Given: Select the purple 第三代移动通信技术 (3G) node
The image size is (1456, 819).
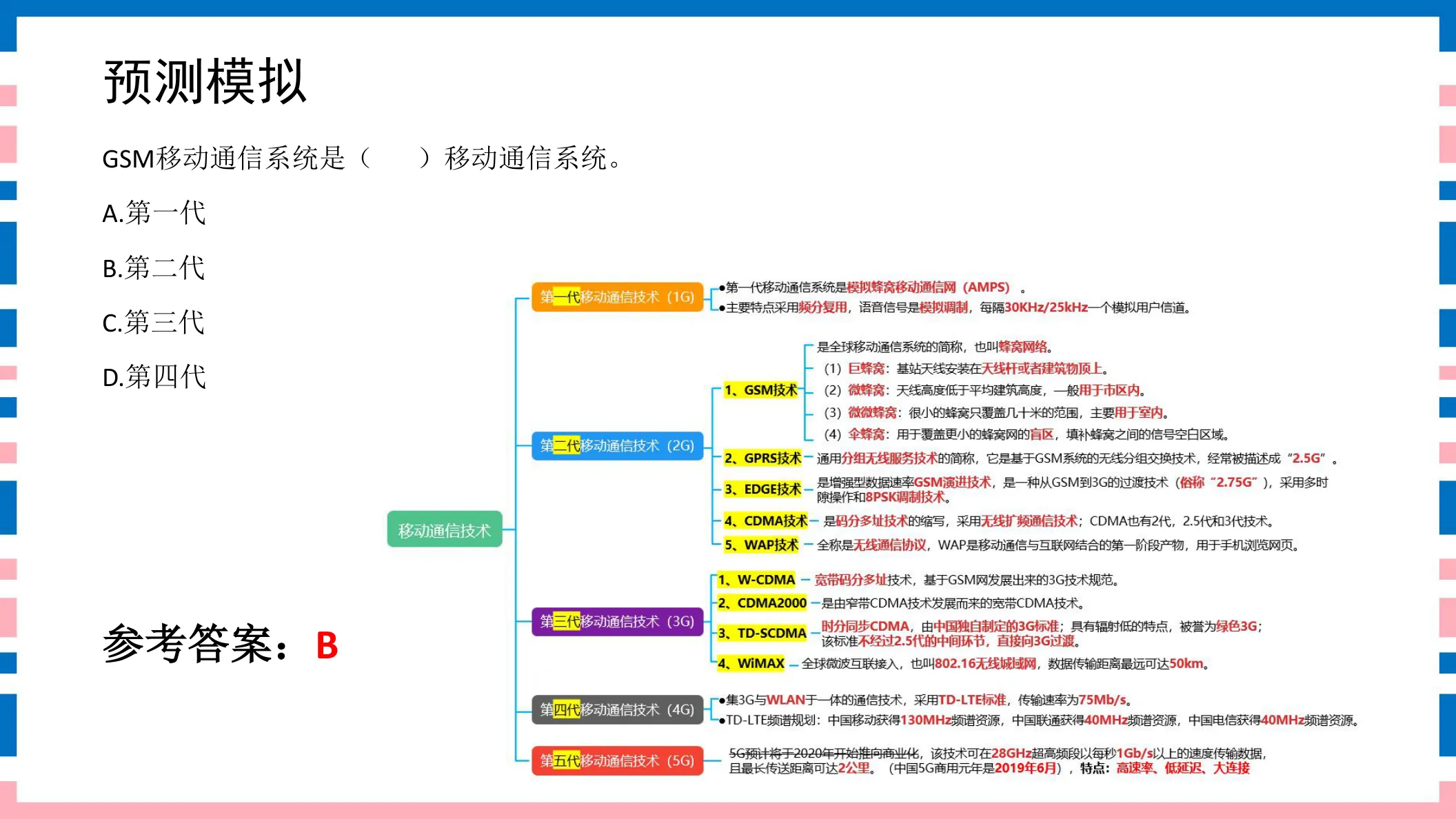Looking at the screenshot, I should [617, 622].
